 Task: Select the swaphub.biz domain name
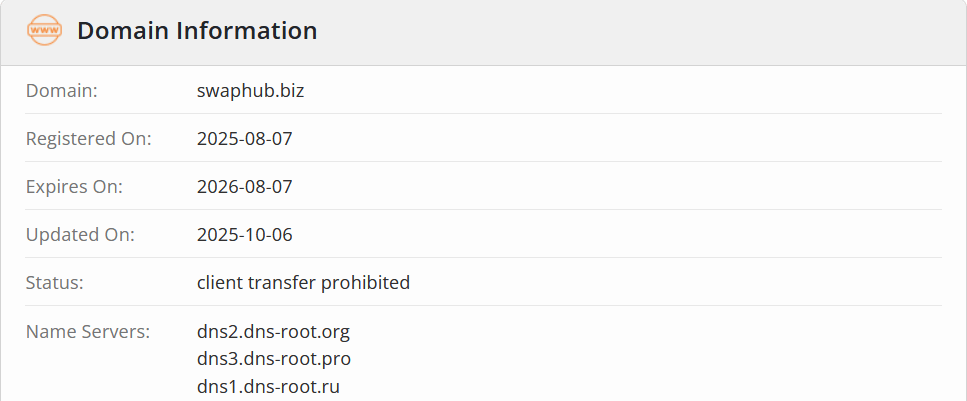click(250, 91)
